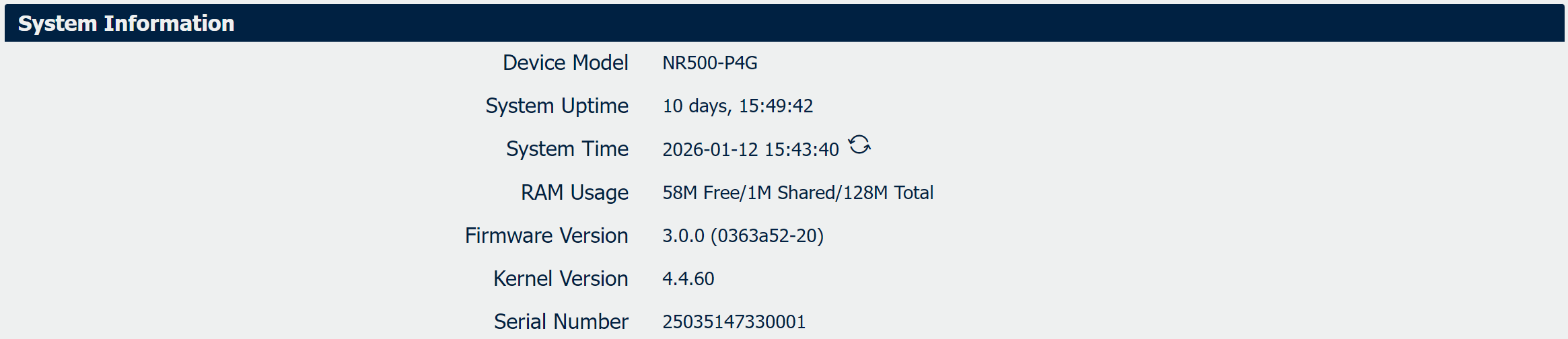Image resolution: width=1568 pixels, height=339 pixels.
Task: Click the "58M Free" RAM text
Action: [x=701, y=193]
